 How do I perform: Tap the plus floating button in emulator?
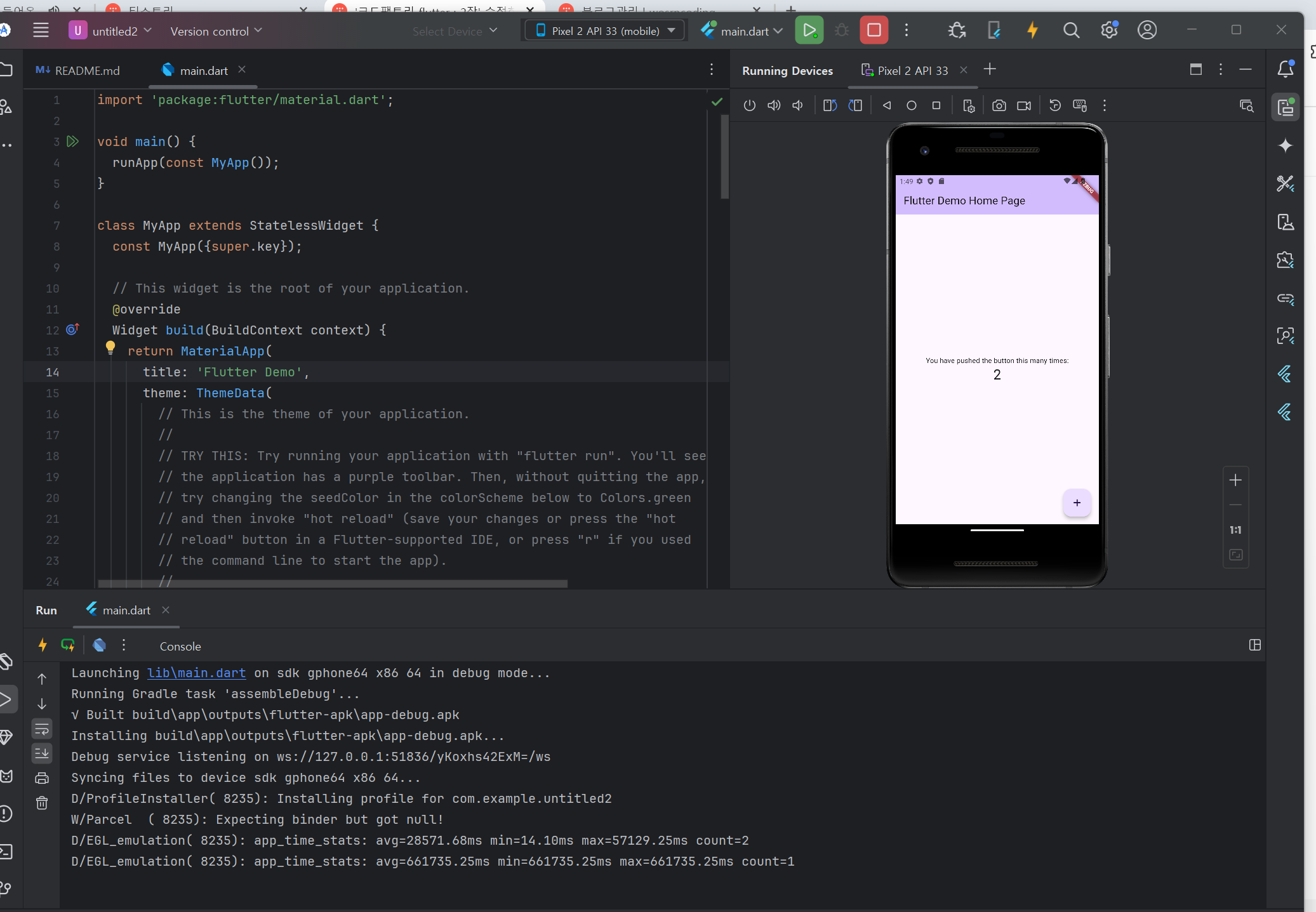(x=1077, y=503)
